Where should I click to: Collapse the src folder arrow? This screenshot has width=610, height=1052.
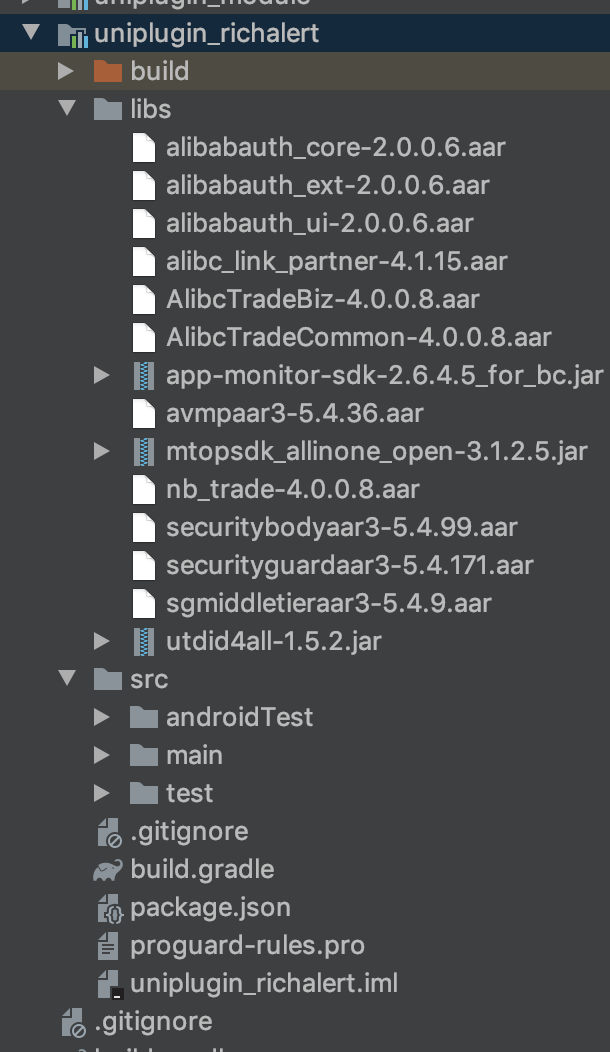click(67, 678)
